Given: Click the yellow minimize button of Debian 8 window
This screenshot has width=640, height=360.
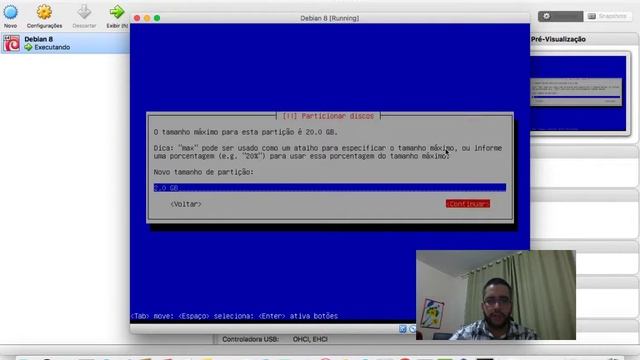Looking at the screenshot, I should click(147, 18).
